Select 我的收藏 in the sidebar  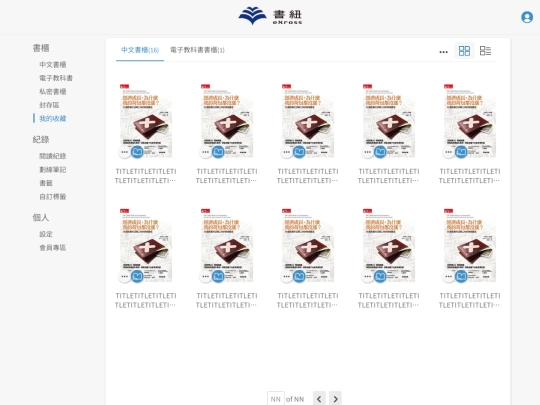pos(53,118)
